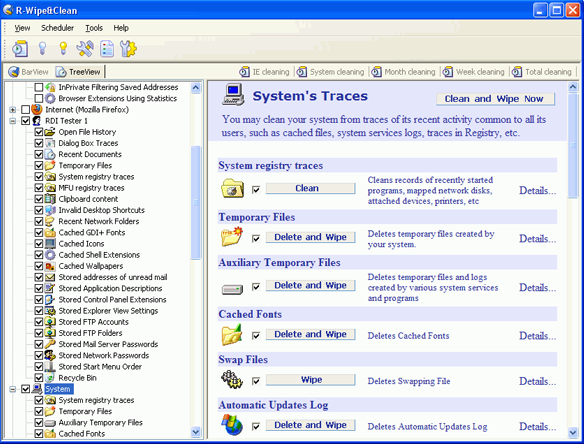Viewport: 584px width, 444px height.
Task: Open Details for Cached Fonts
Action: click(x=537, y=336)
